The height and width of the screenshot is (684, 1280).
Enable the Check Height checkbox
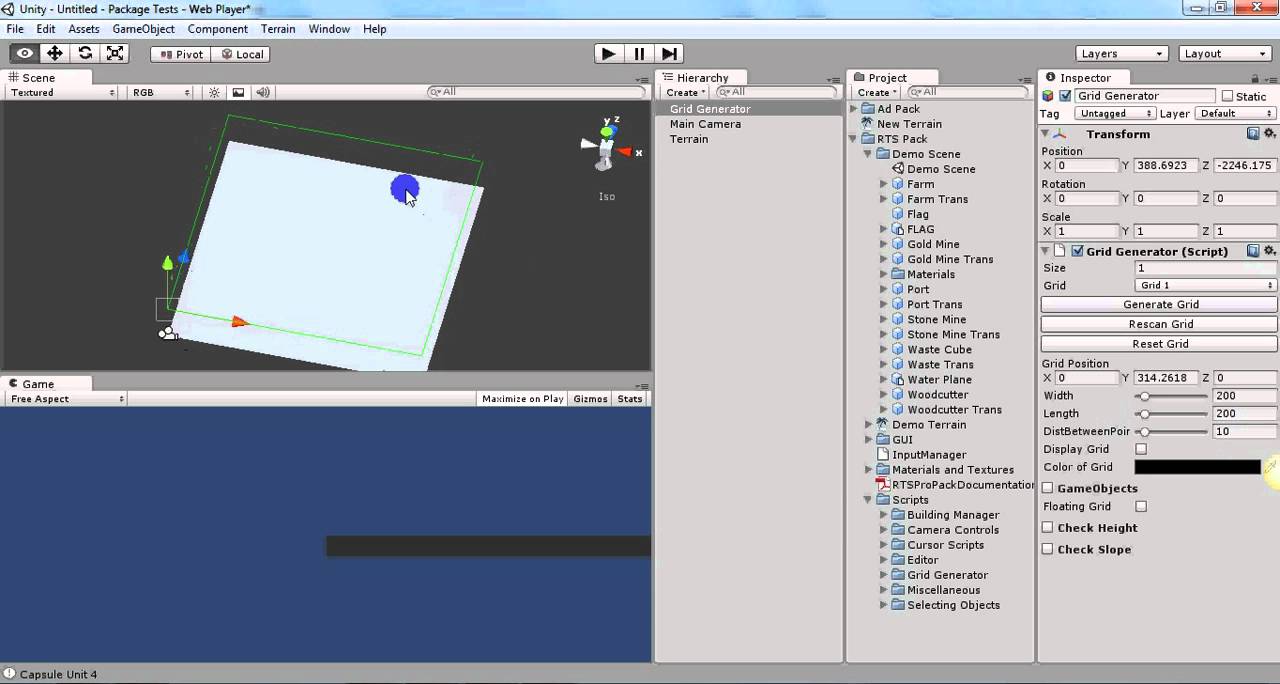coord(1048,527)
